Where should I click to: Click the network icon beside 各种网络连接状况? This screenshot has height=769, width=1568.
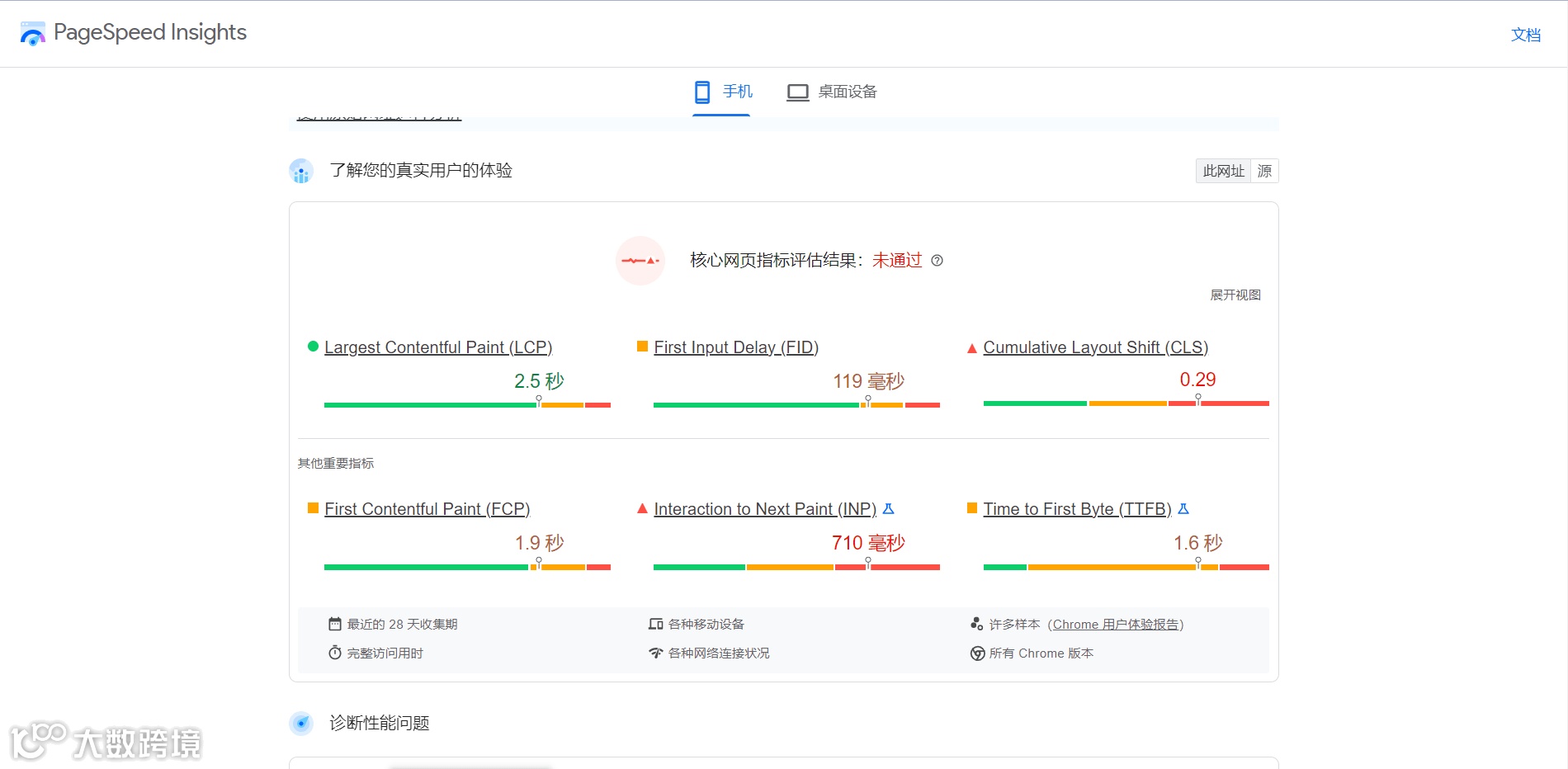click(x=655, y=653)
